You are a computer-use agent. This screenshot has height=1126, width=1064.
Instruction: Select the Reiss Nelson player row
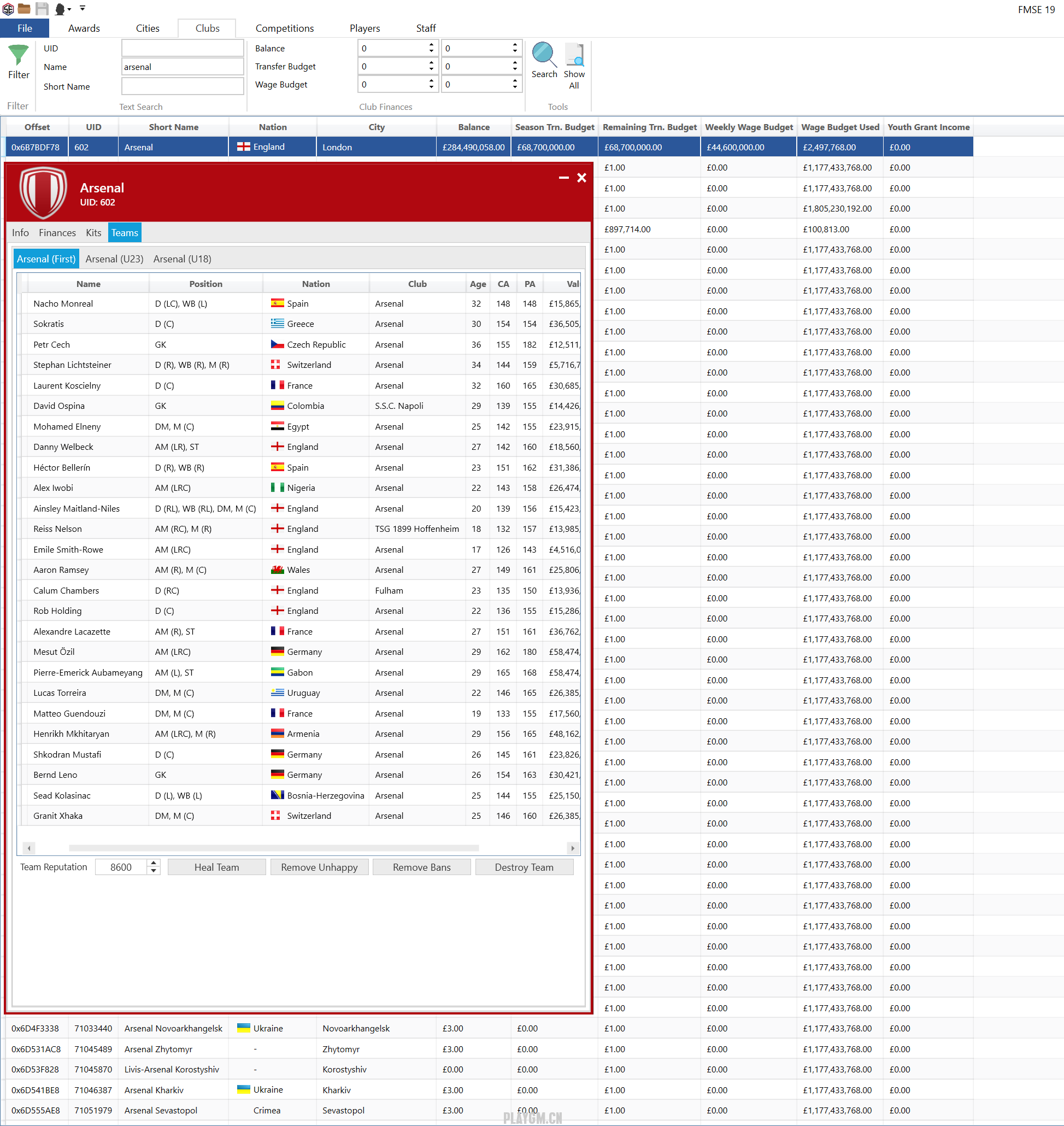[x=301, y=529]
